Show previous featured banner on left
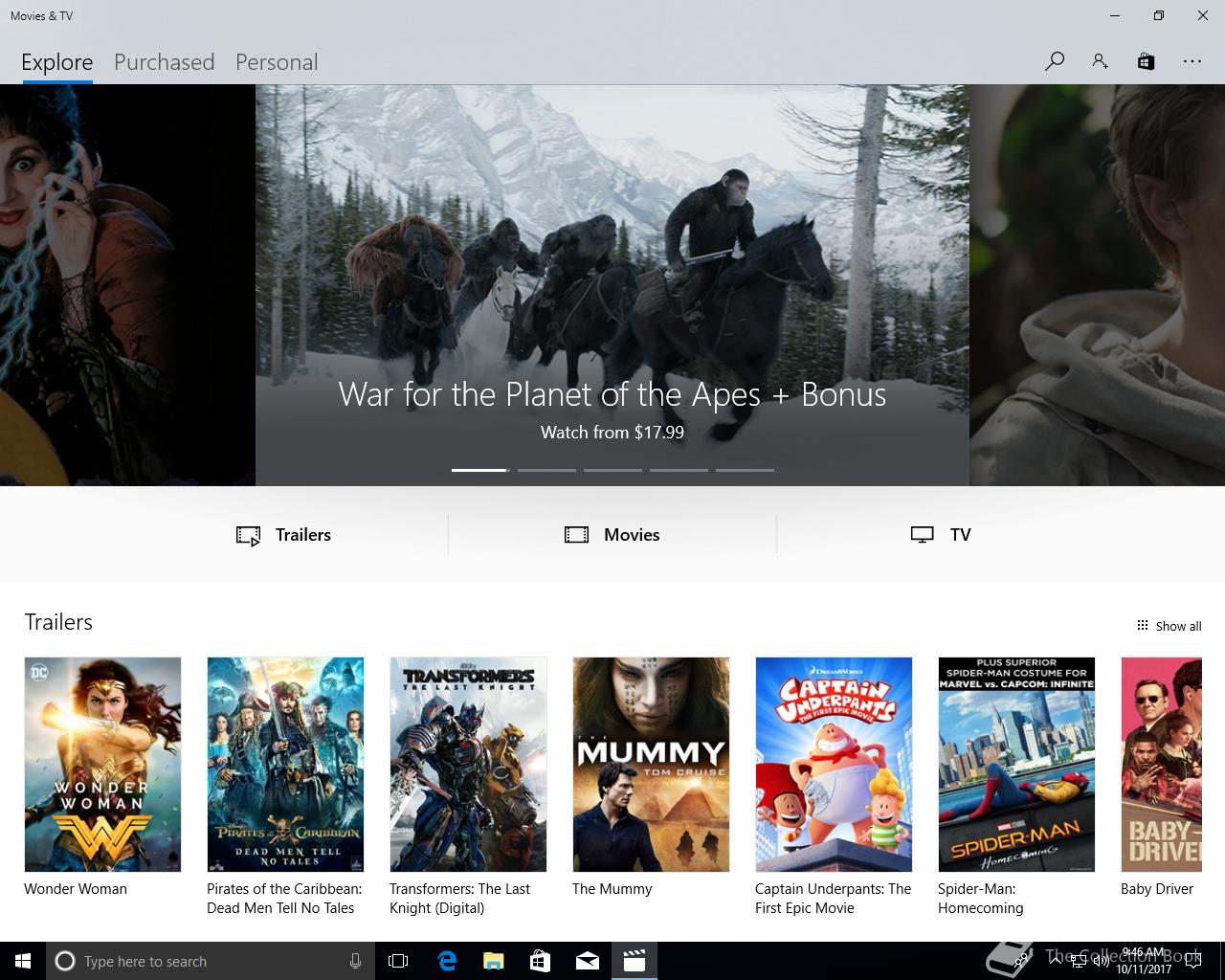 (127, 285)
